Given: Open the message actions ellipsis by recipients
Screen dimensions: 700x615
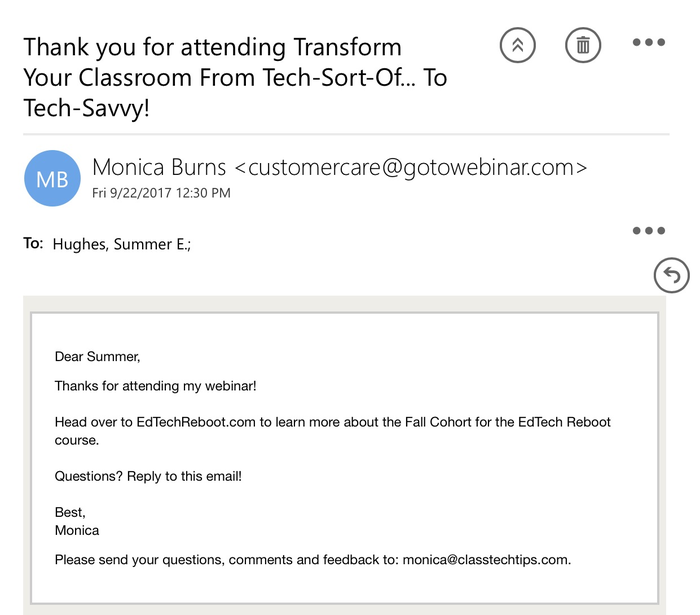Looking at the screenshot, I should (648, 231).
